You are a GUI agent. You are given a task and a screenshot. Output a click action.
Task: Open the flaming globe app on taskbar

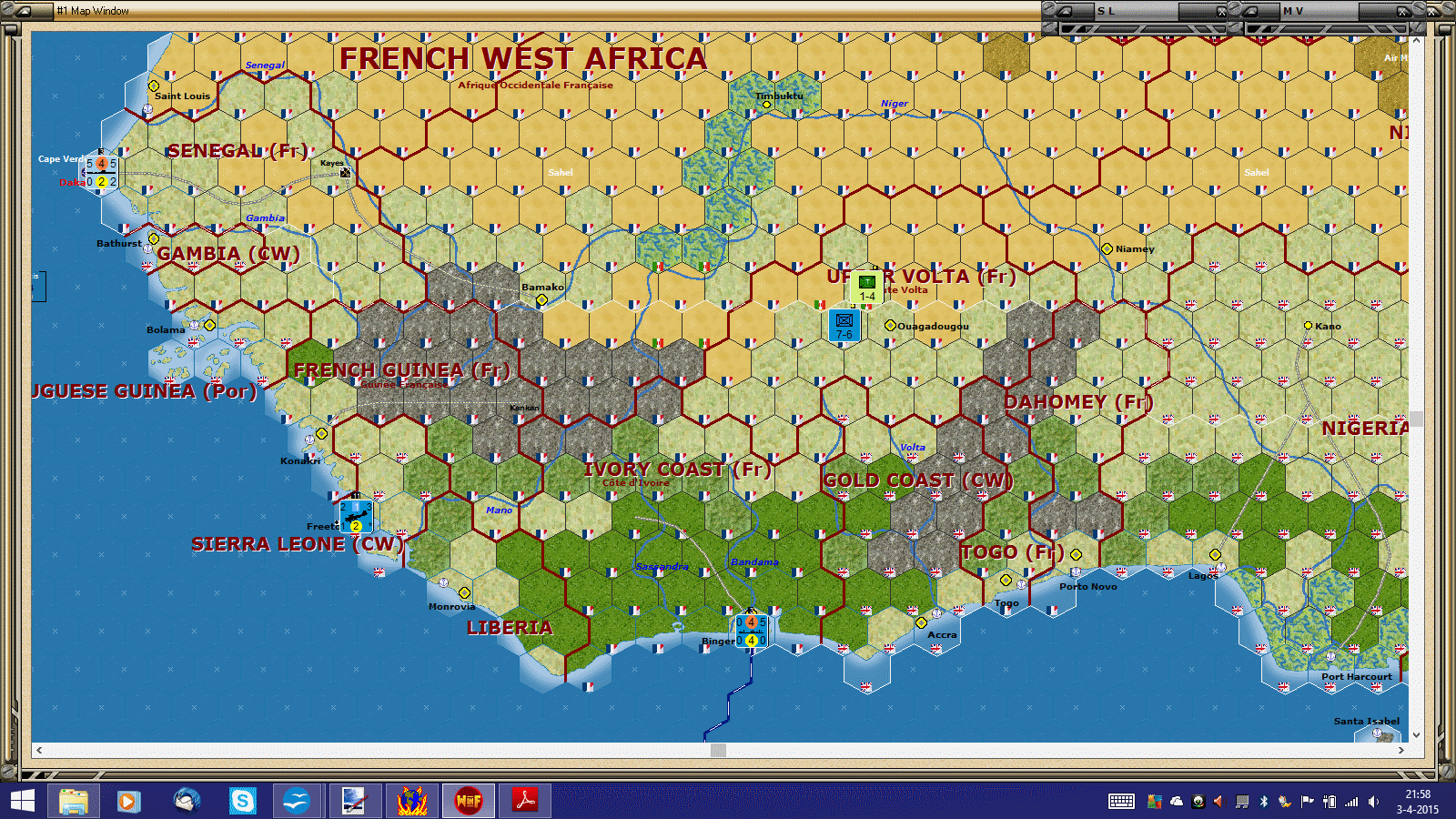[412, 801]
